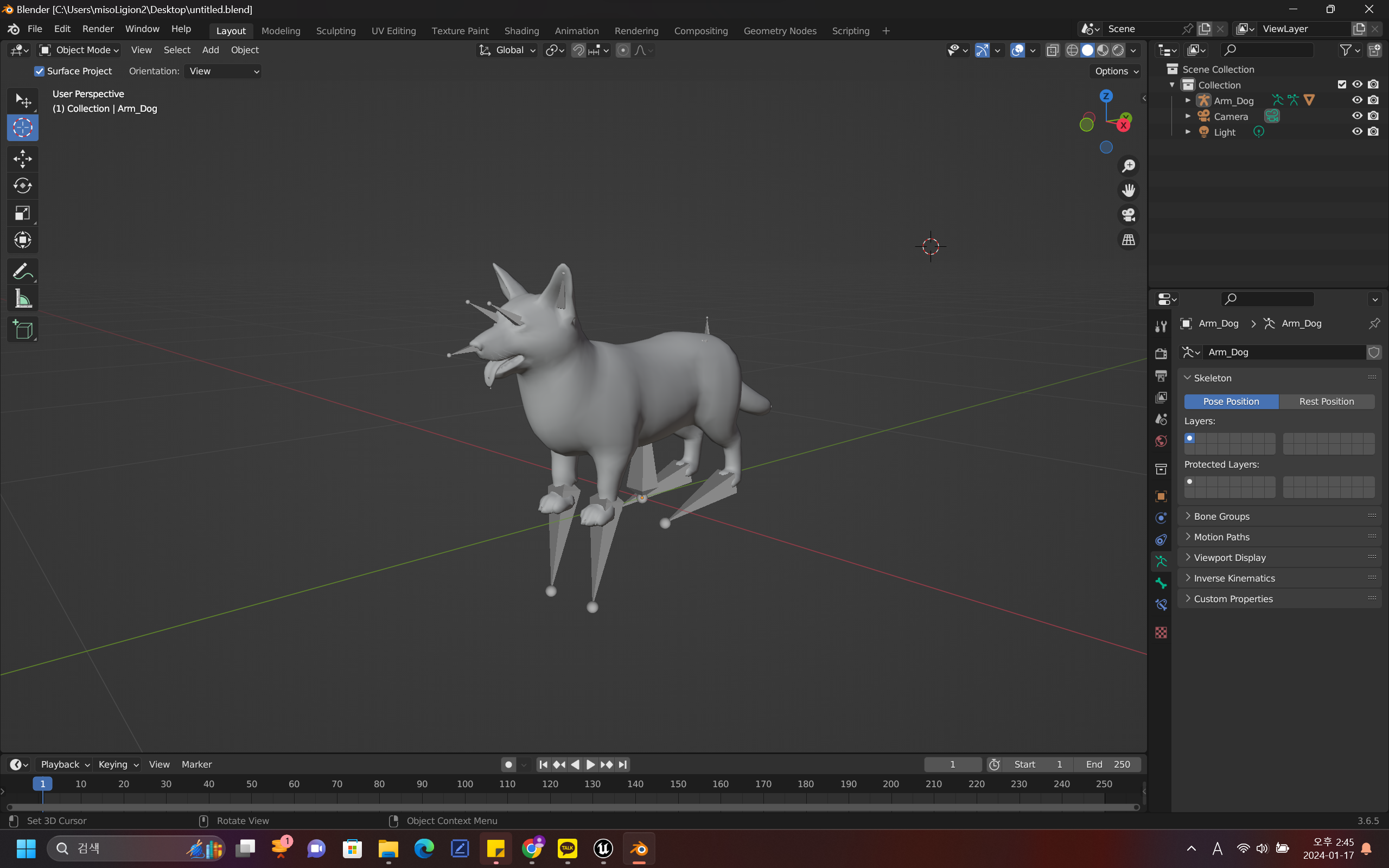Viewport: 1389px width, 868px height.
Task: Open the Bone properties tab
Action: [1161, 583]
